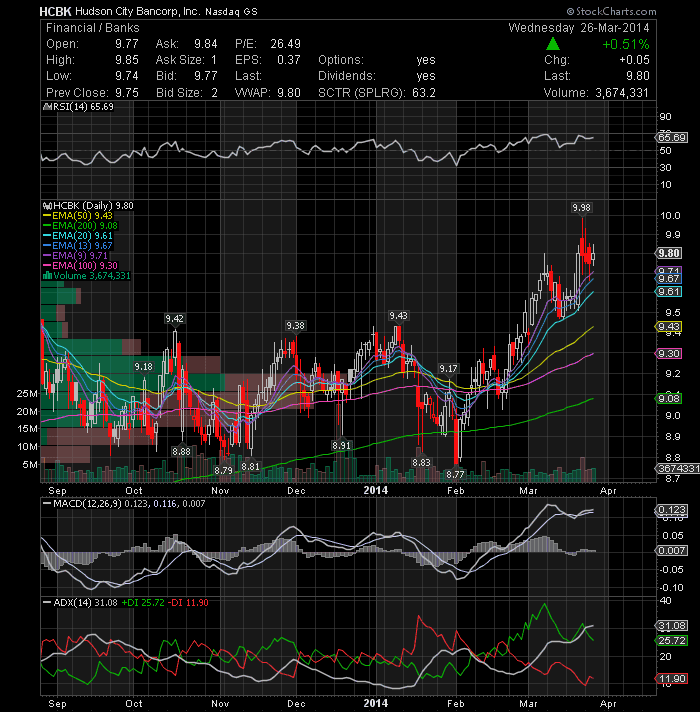Click the High: 9.85 quote field

point(92,60)
